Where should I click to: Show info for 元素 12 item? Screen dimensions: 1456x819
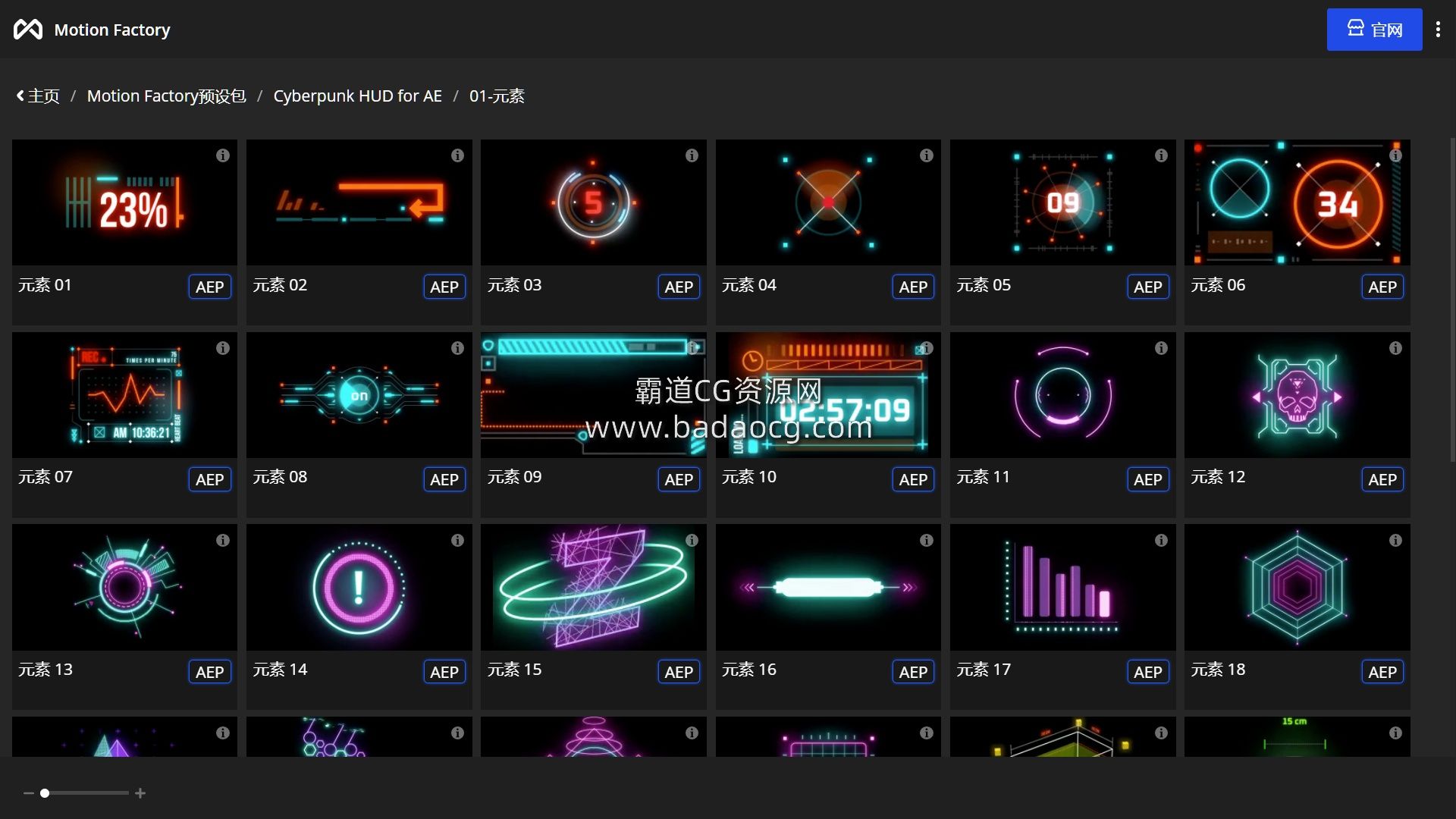click(x=1395, y=348)
